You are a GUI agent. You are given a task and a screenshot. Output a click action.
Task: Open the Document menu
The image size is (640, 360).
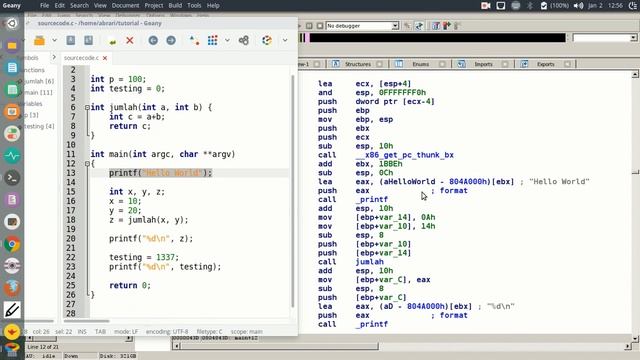coord(125,5)
